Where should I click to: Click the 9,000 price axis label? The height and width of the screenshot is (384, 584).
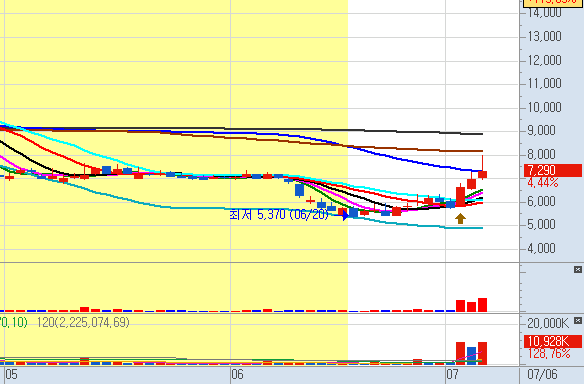click(542, 131)
